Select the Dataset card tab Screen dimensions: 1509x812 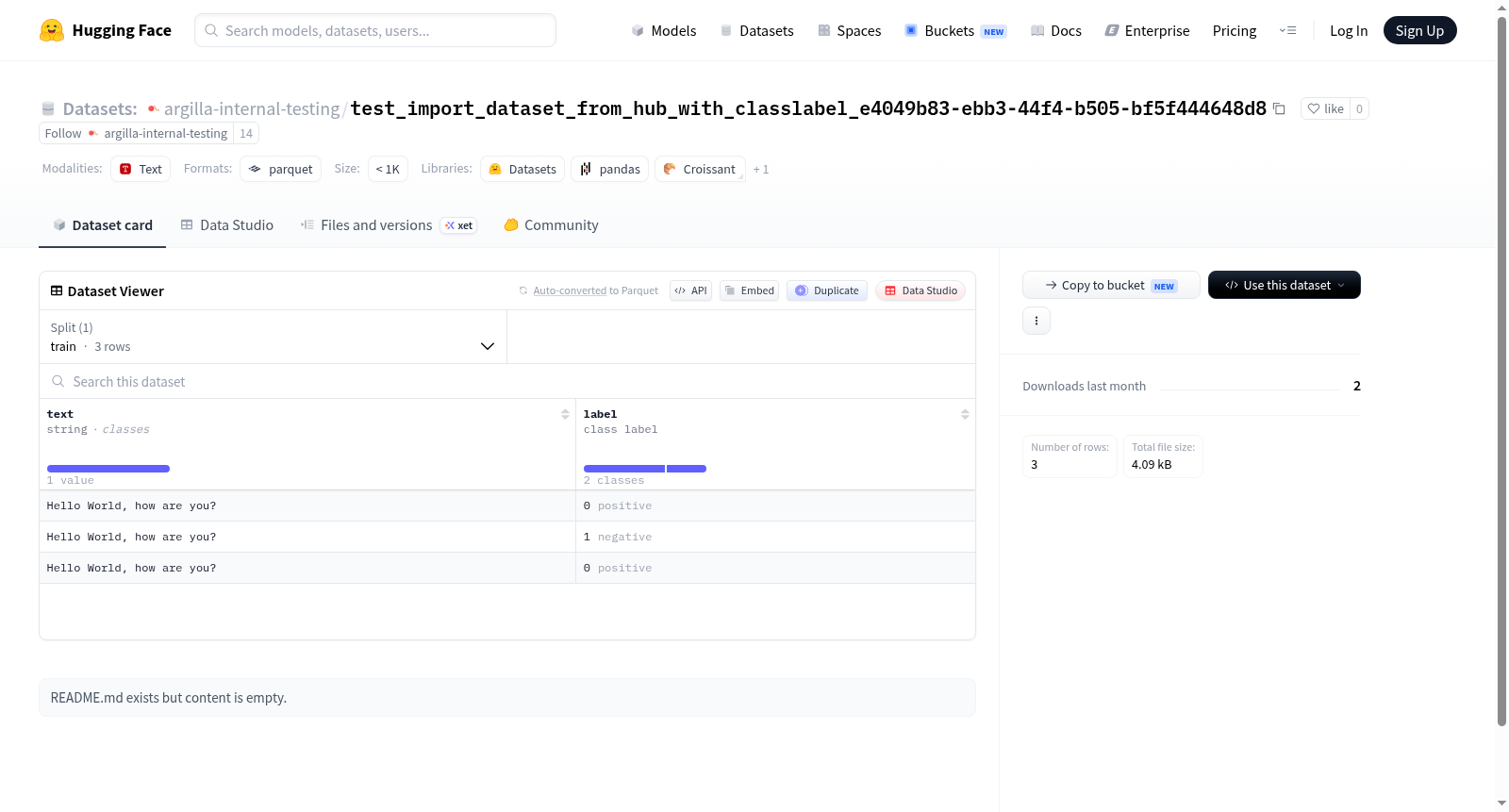(x=102, y=225)
